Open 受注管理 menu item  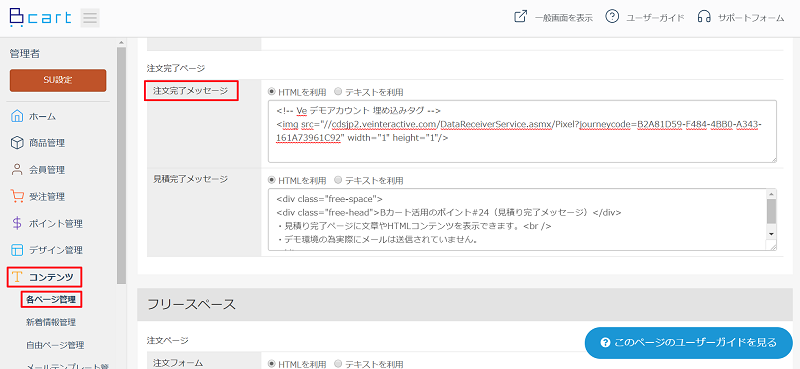(47, 196)
